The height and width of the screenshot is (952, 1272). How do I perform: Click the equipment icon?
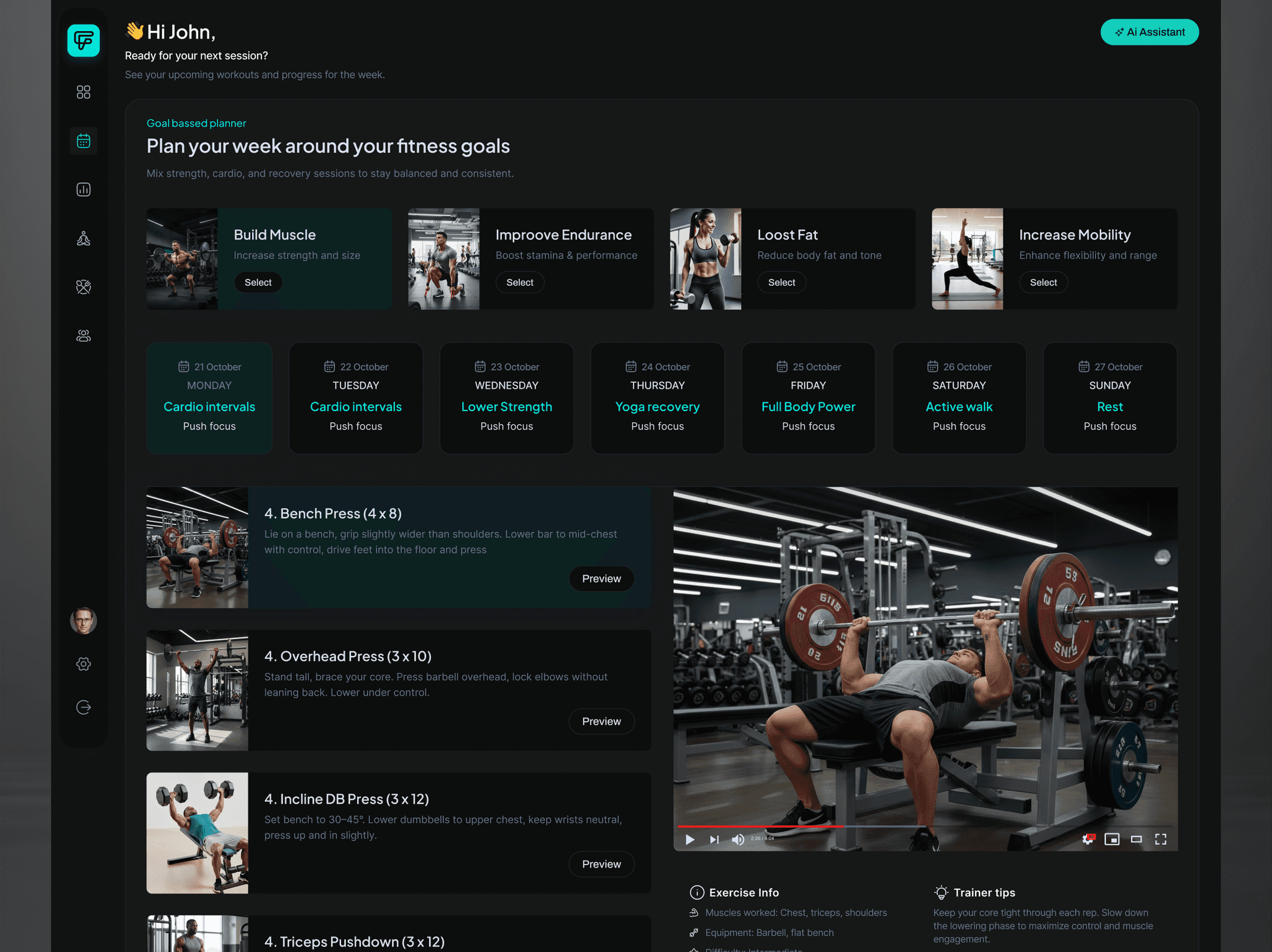pyautogui.click(x=694, y=933)
